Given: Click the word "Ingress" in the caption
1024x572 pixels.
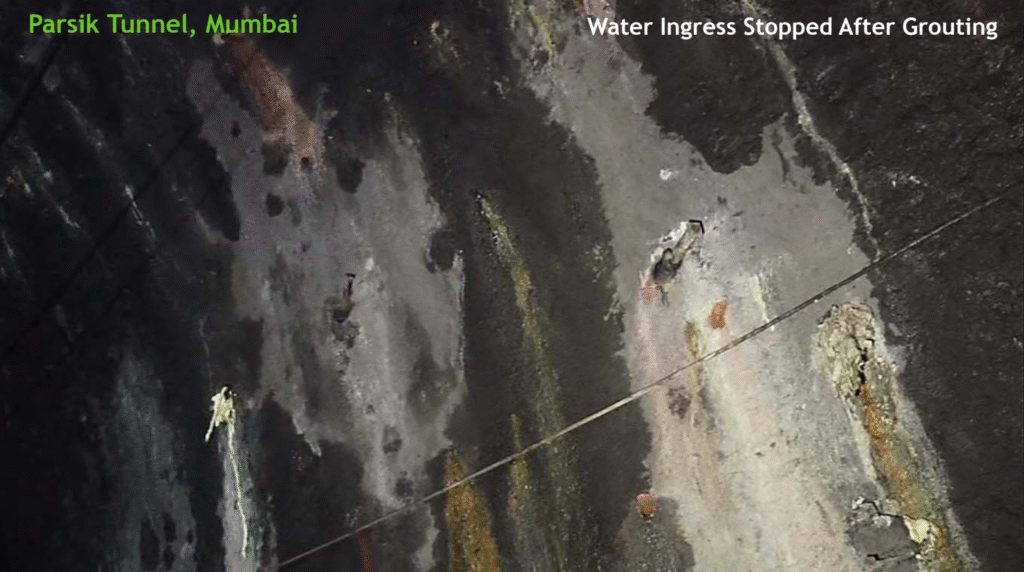Looking at the screenshot, I should pyautogui.click(x=699, y=27).
